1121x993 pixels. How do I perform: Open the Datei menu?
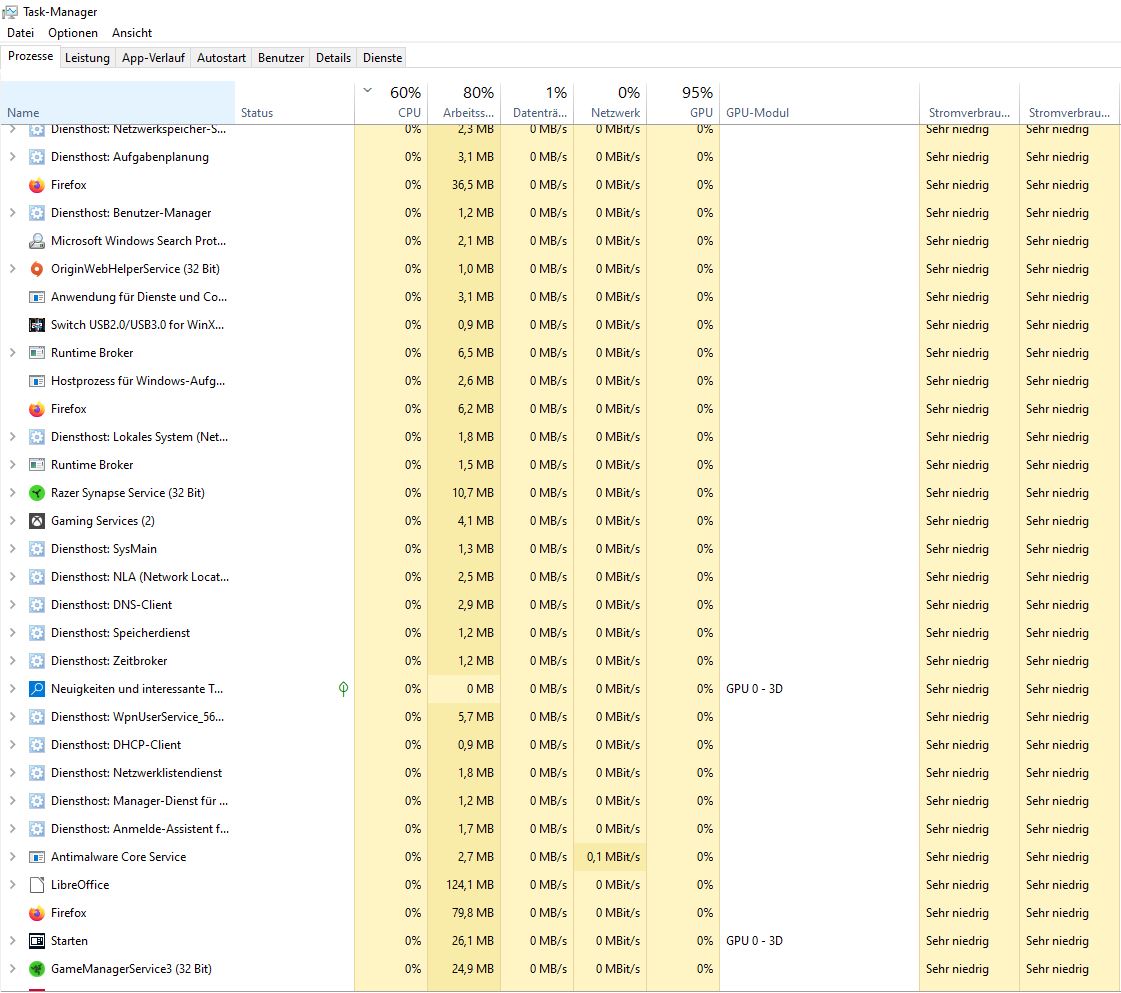20,33
